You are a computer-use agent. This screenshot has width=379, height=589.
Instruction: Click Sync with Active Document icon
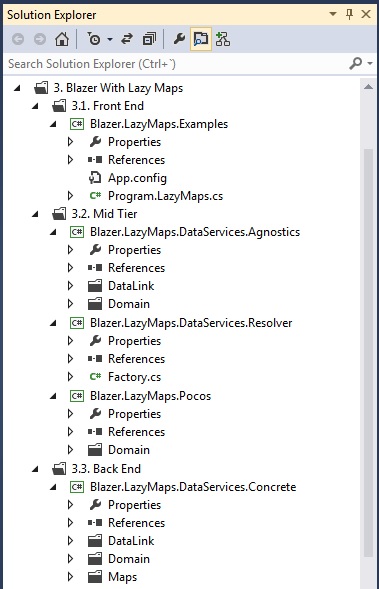127,39
